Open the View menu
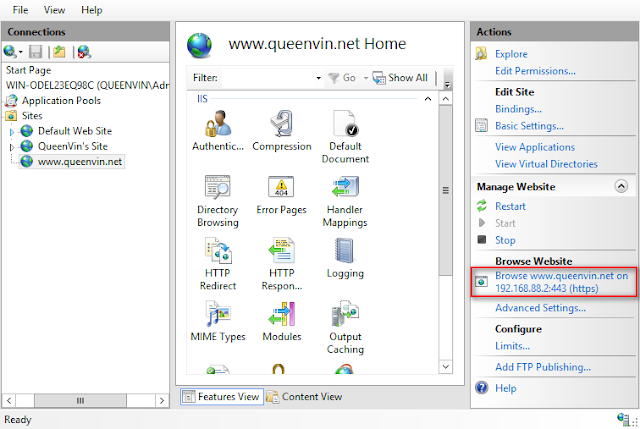This screenshot has width=640, height=429. tap(54, 10)
